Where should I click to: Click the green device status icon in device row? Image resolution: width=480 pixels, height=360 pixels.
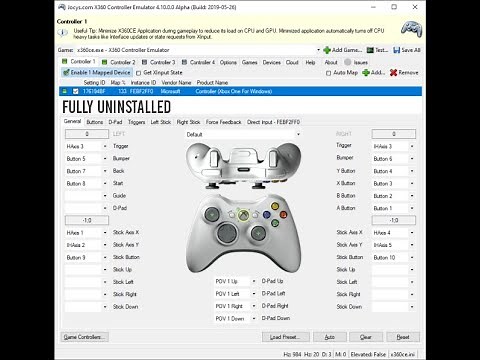click(65, 91)
